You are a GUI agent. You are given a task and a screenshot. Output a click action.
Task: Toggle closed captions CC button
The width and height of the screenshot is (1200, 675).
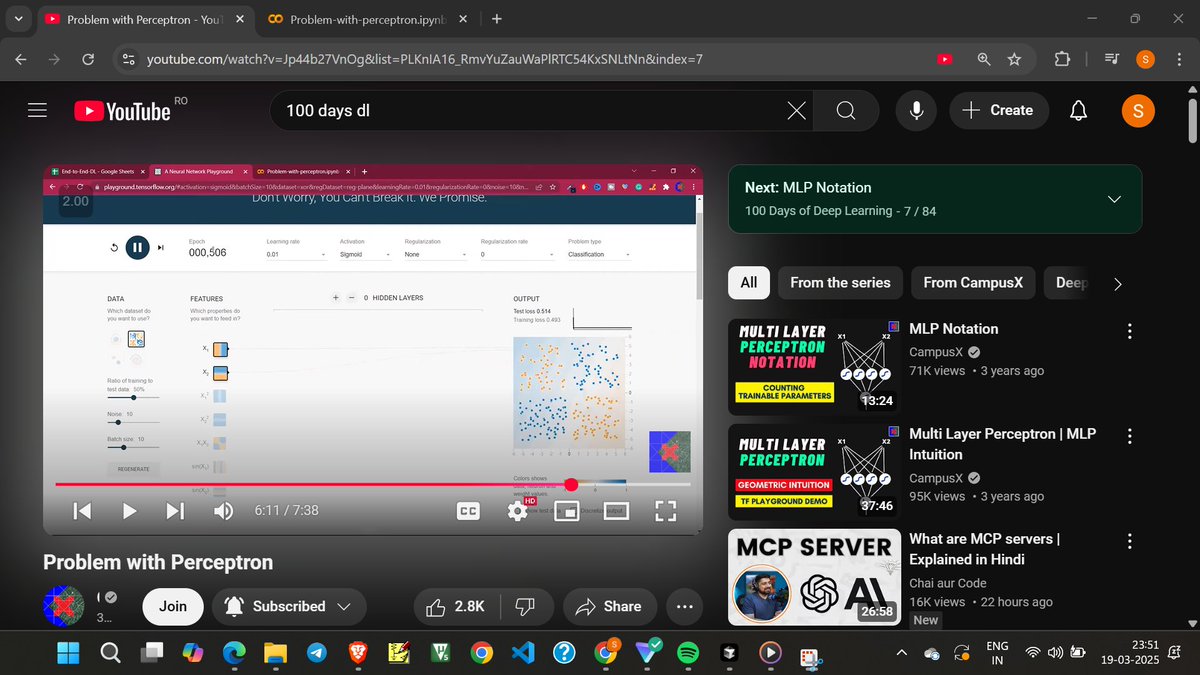[467, 511]
